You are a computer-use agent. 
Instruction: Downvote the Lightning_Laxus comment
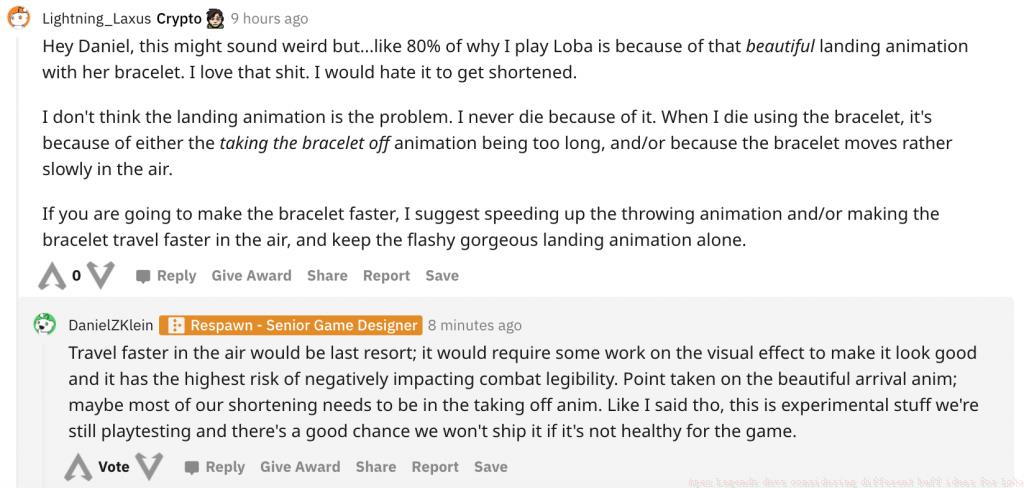[101, 275]
